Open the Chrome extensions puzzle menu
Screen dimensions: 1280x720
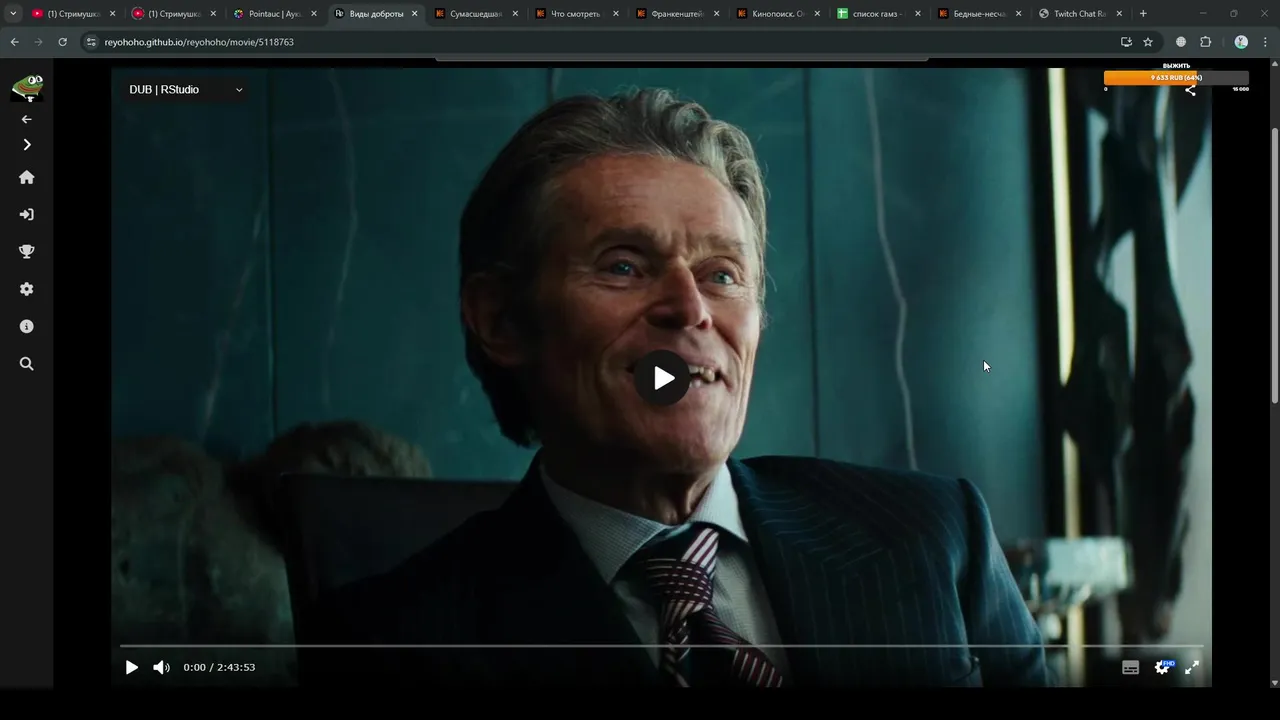(1205, 42)
